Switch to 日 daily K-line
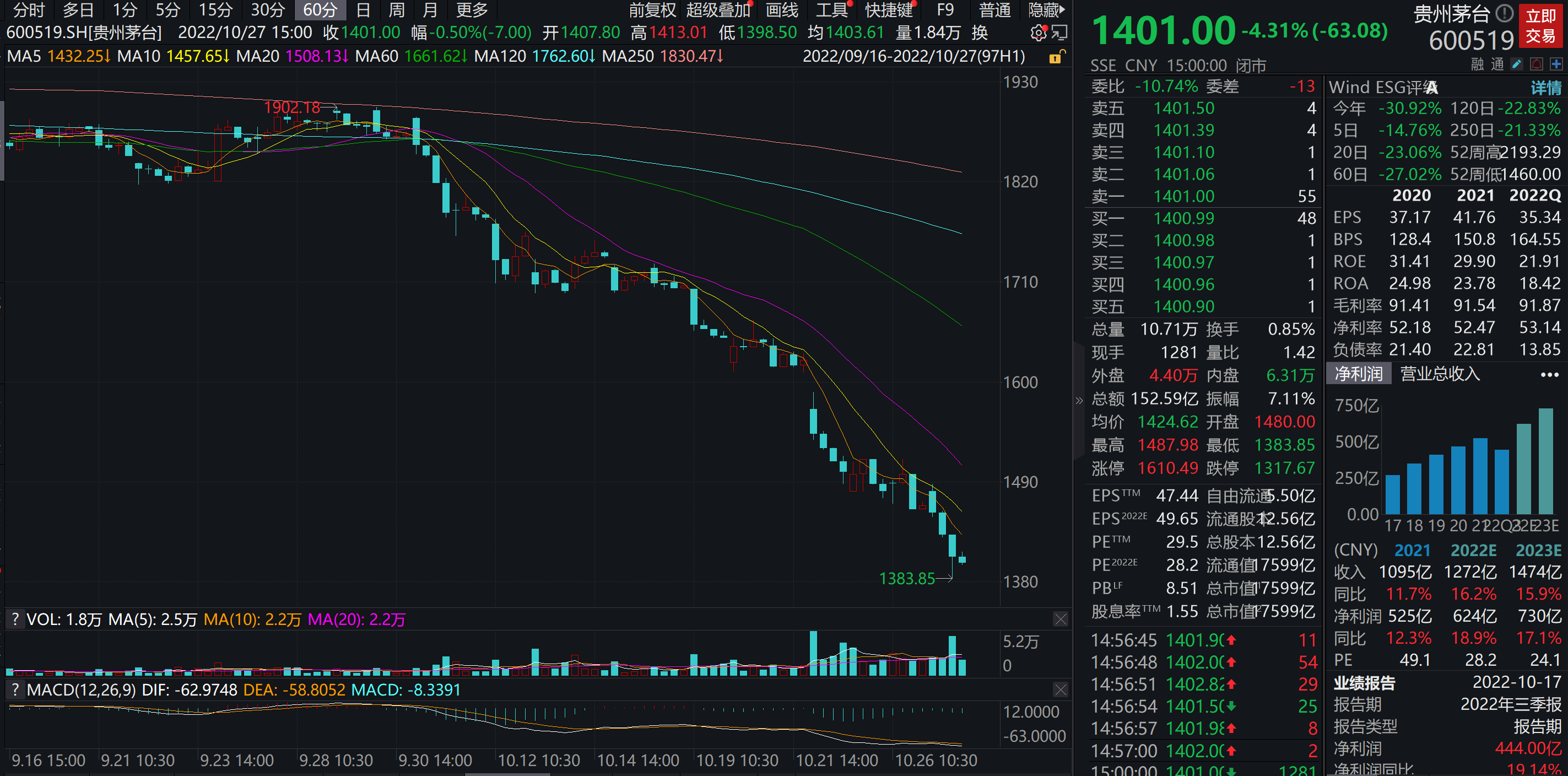Viewport: 1568px width, 776px height. tap(364, 10)
